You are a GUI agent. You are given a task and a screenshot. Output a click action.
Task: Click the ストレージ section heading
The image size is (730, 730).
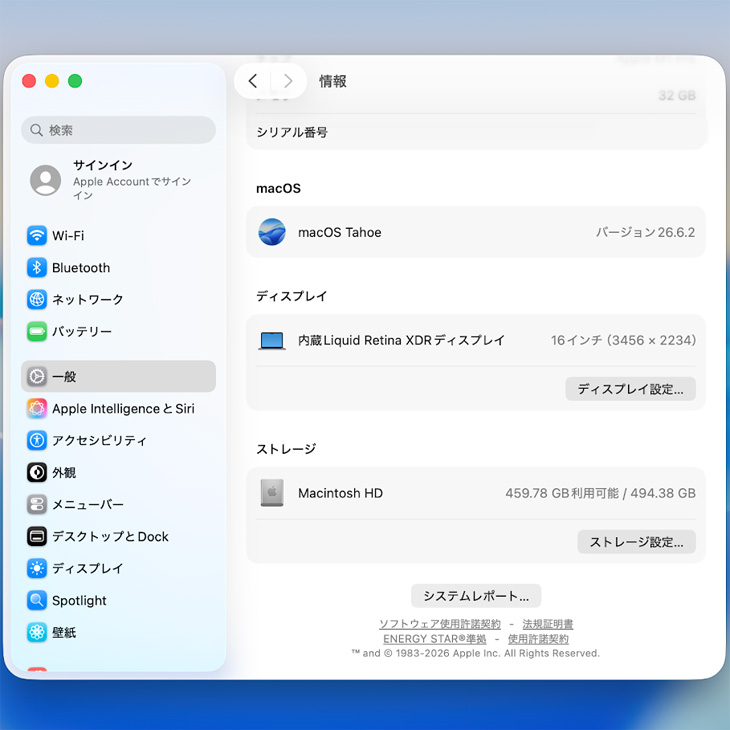click(x=286, y=449)
